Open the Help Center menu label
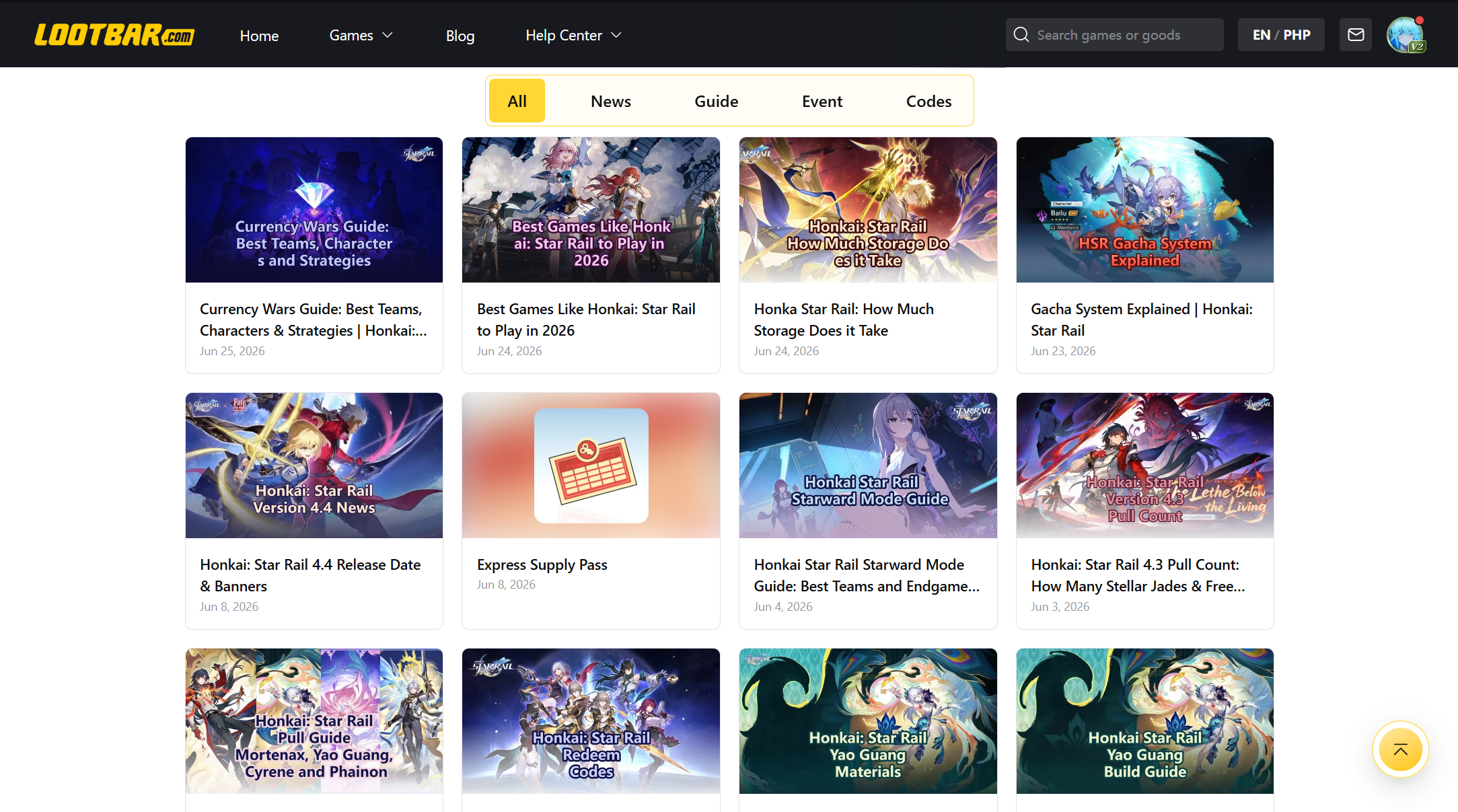Viewport: 1458px width, 812px height. pos(564,35)
